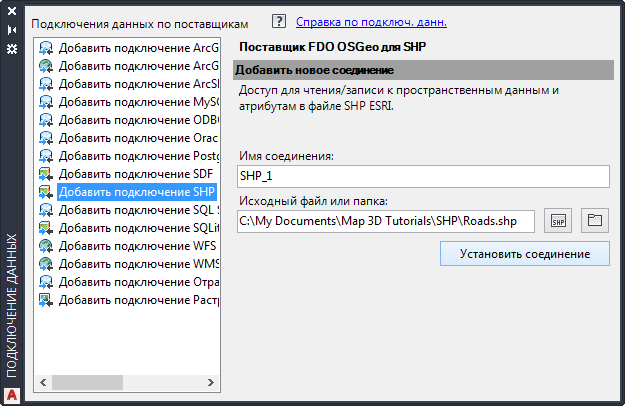This screenshot has height=406, width=625.
Task: Click the icon beside the SQLit... entry
Action: tap(46, 228)
